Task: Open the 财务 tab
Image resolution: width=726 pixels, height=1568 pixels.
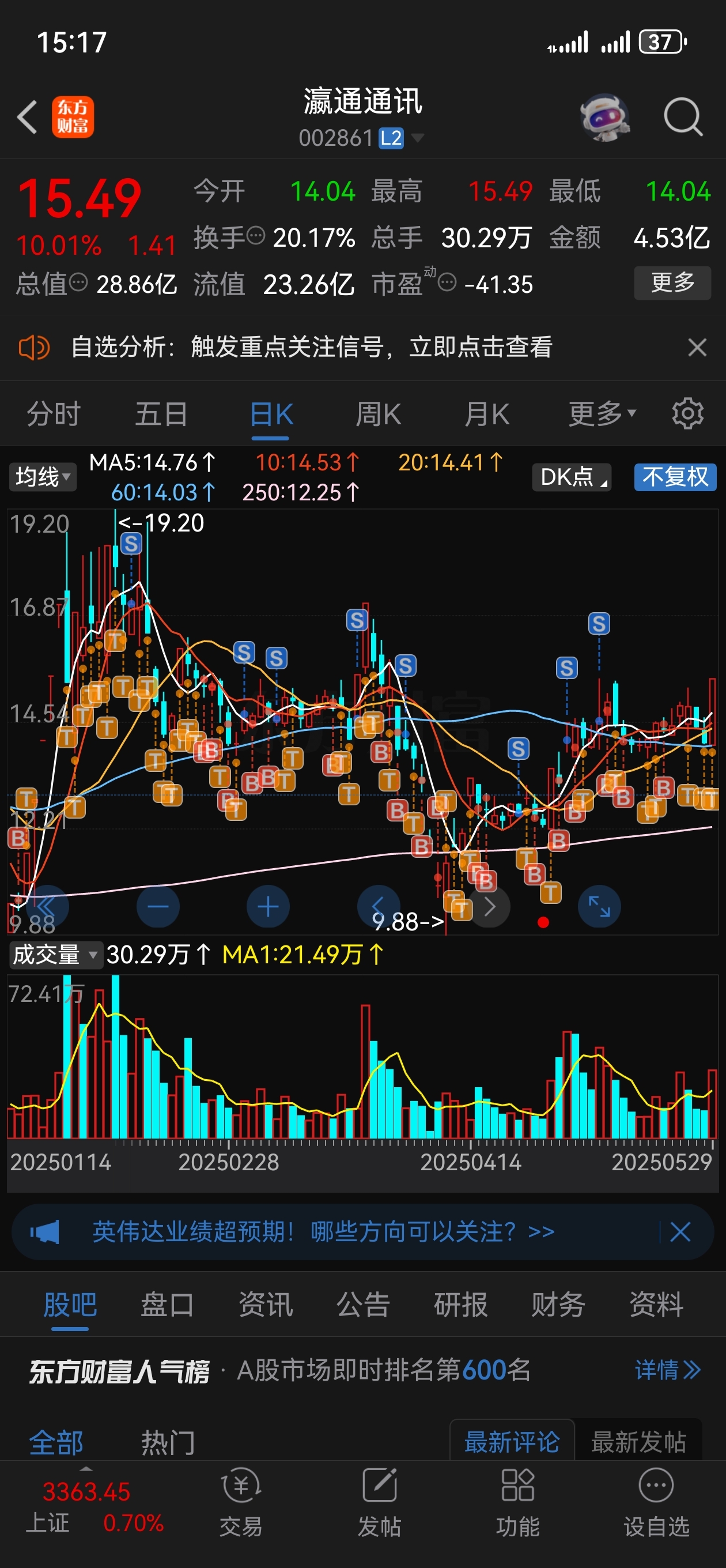Action: (x=558, y=1305)
